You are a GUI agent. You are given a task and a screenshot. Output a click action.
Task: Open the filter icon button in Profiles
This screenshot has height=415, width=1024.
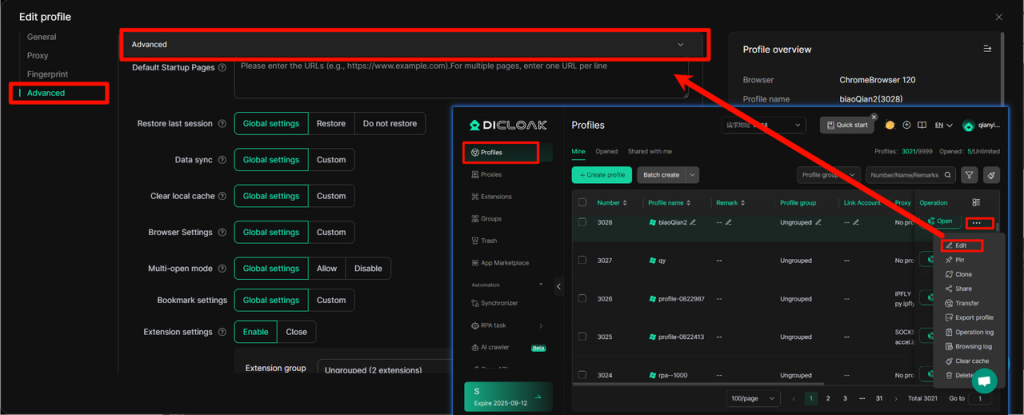969,175
